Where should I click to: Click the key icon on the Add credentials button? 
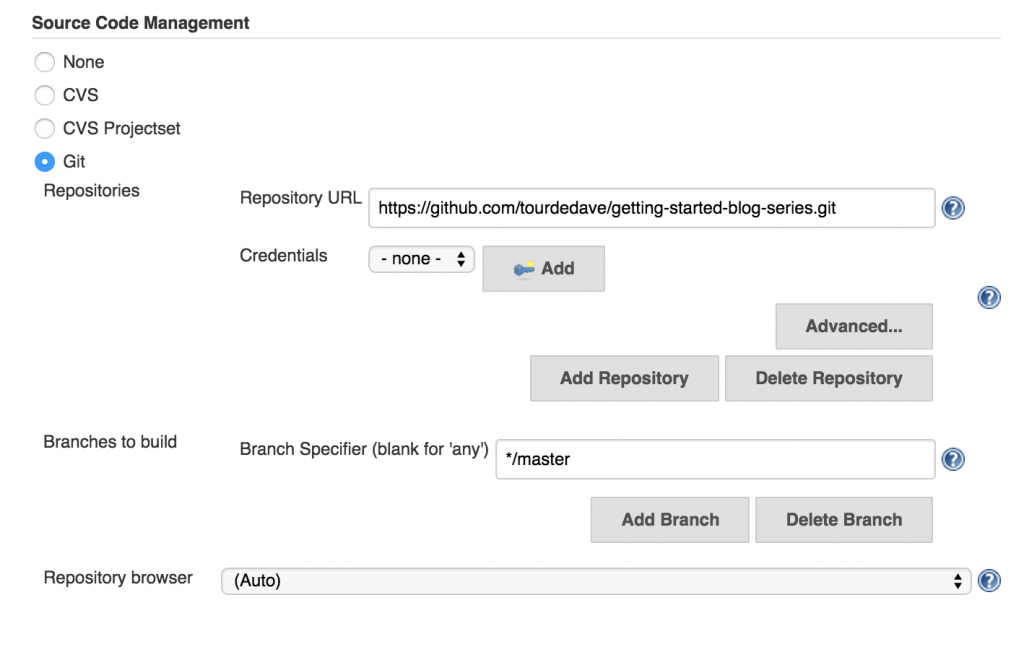(526, 268)
